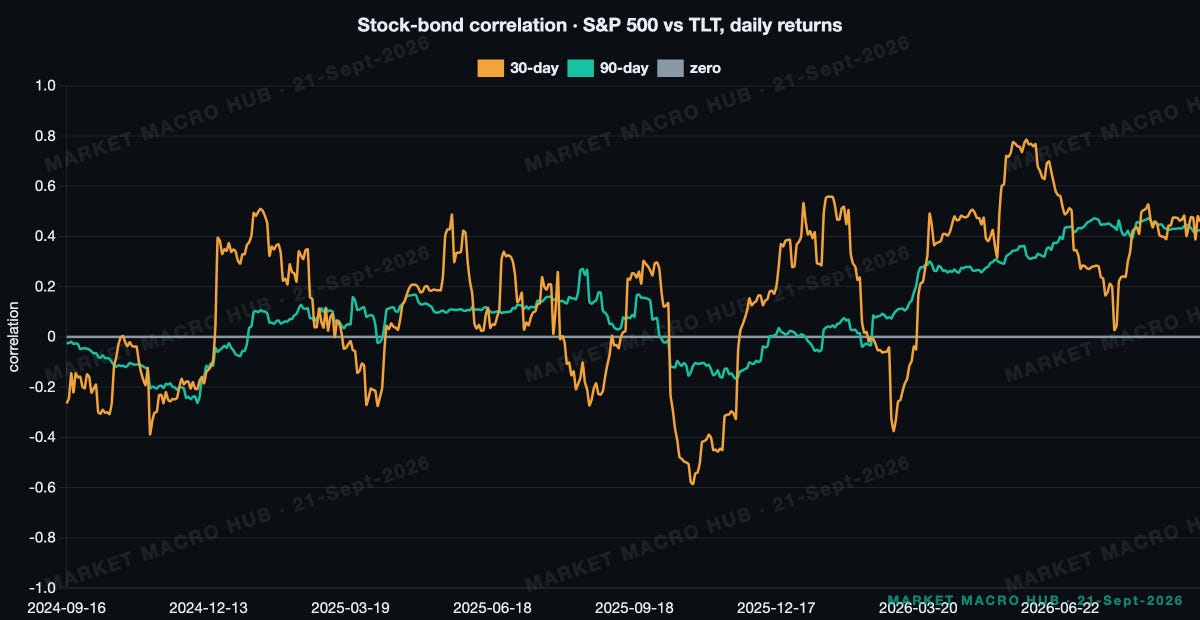Select the 0.8 y-axis tick label
This screenshot has width=1200, height=620.
46,136
